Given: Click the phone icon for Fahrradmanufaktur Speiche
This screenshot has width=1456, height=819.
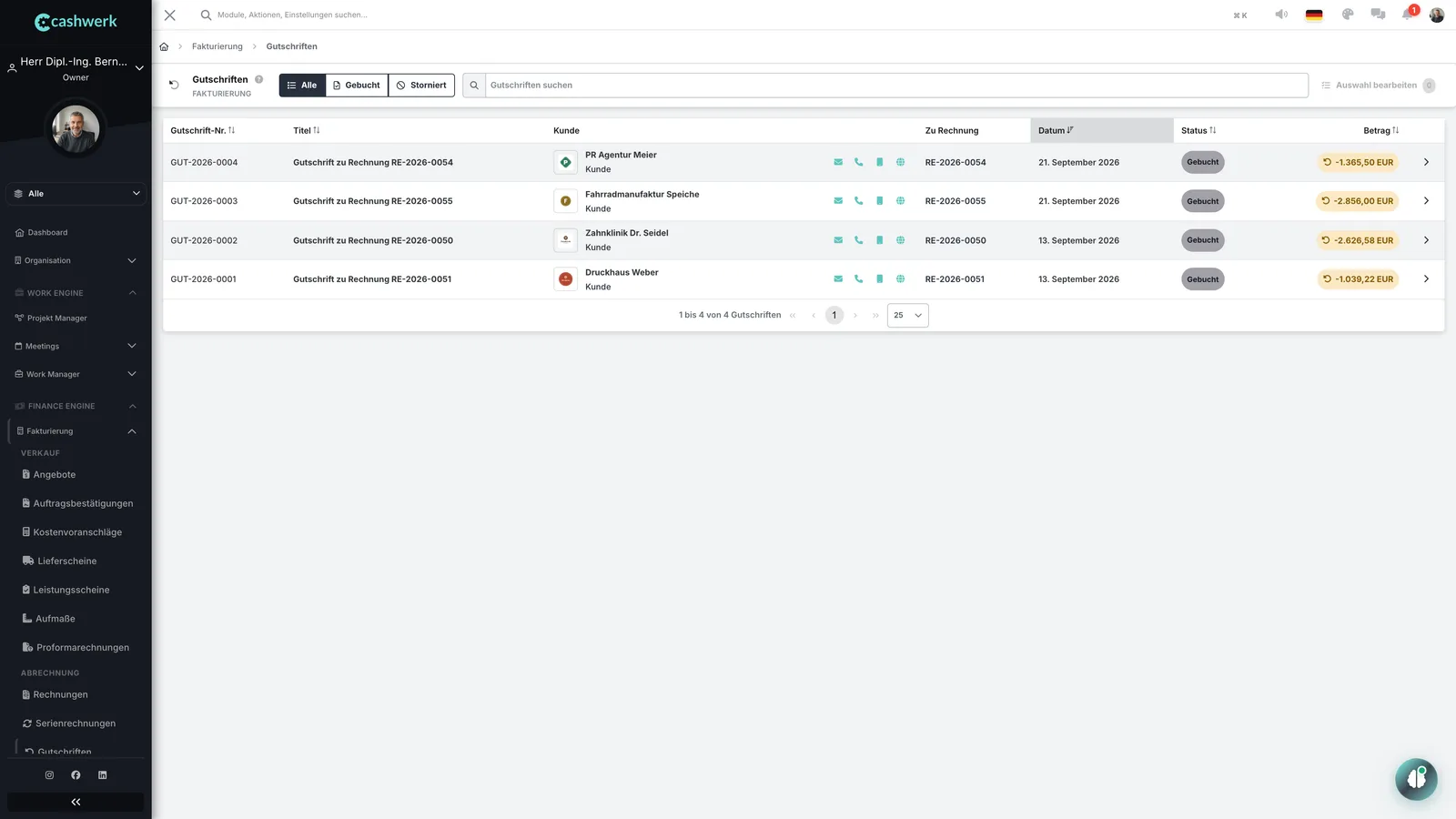Looking at the screenshot, I should [858, 201].
